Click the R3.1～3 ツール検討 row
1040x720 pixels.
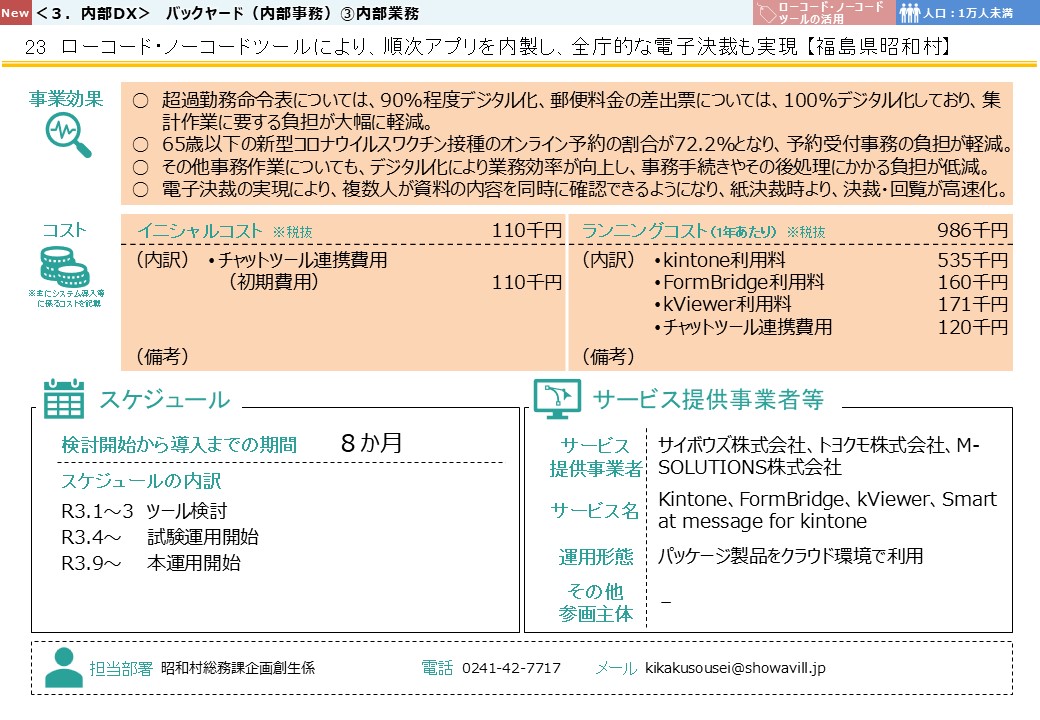pyautogui.click(x=144, y=511)
